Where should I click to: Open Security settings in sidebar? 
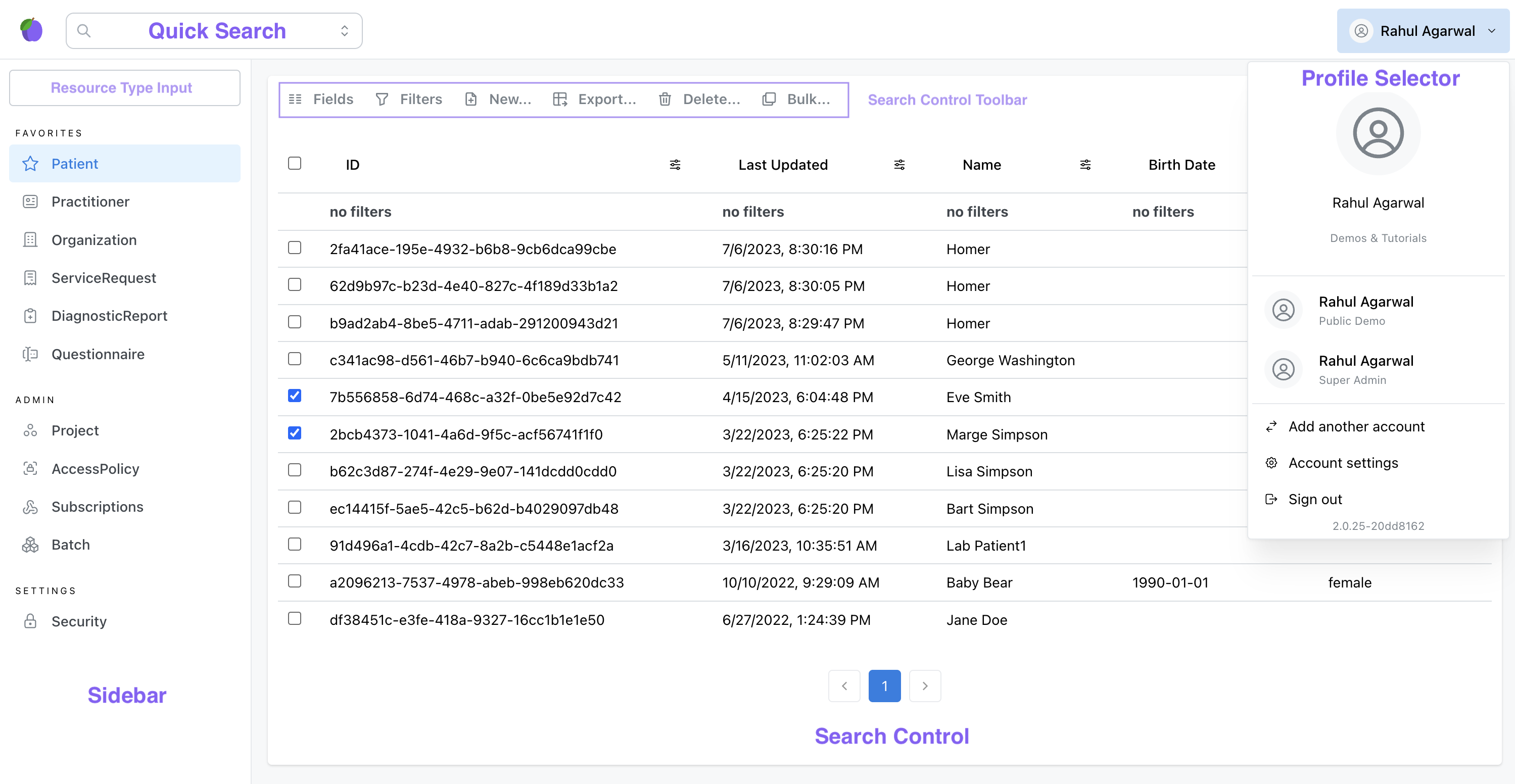click(x=79, y=621)
